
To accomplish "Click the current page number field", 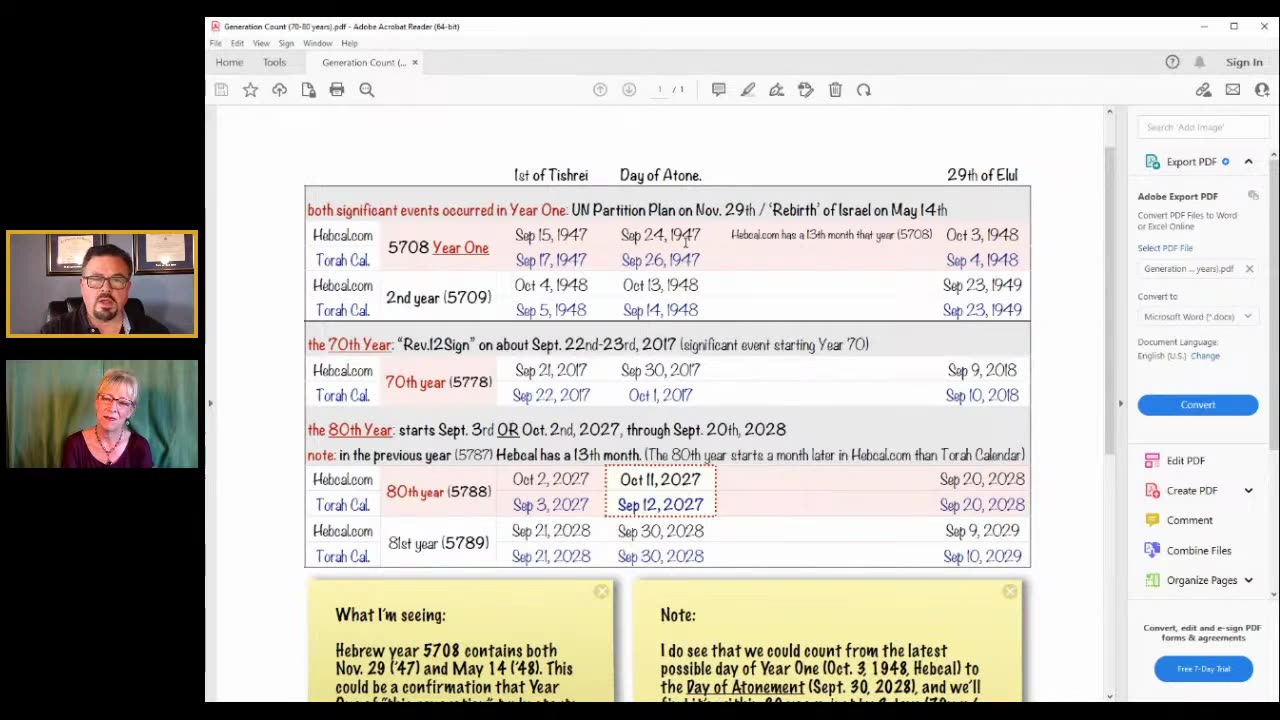I will (660, 90).
